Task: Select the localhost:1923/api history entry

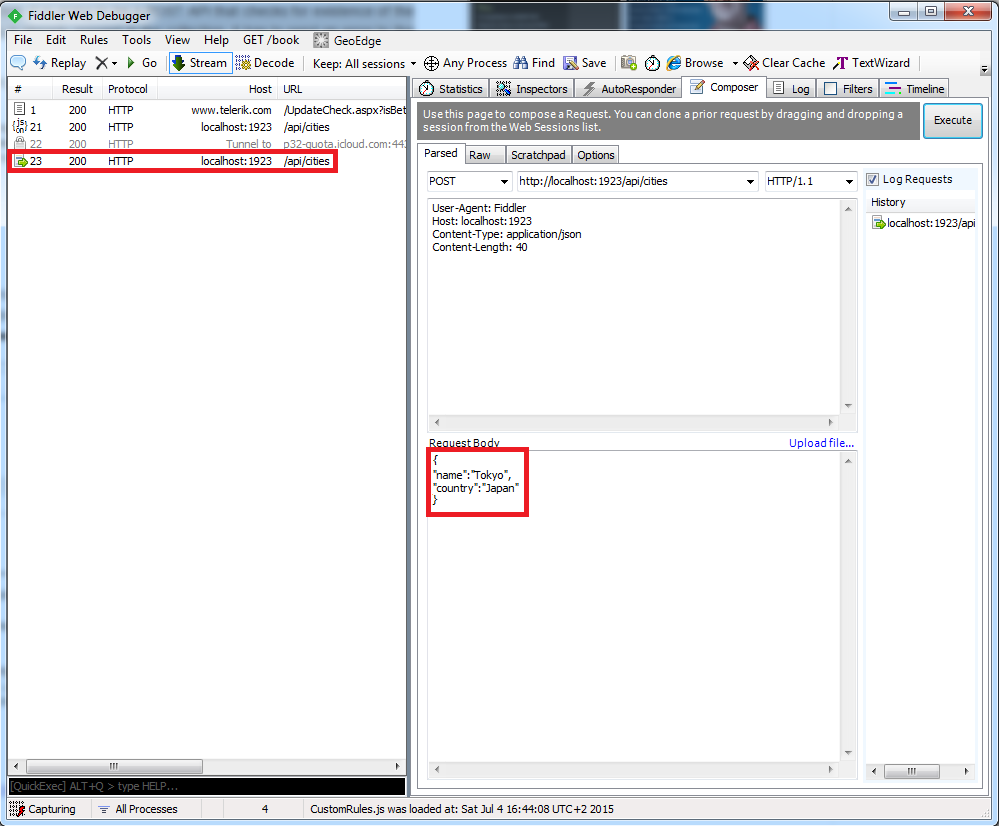Action: click(x=923, y=223)
